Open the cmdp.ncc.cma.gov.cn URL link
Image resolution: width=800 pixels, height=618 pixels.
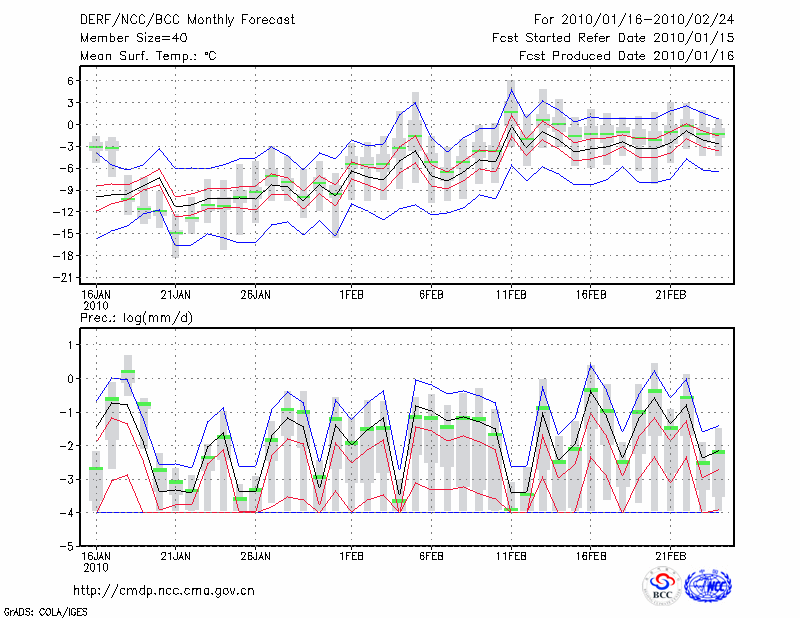coord(164,590)
